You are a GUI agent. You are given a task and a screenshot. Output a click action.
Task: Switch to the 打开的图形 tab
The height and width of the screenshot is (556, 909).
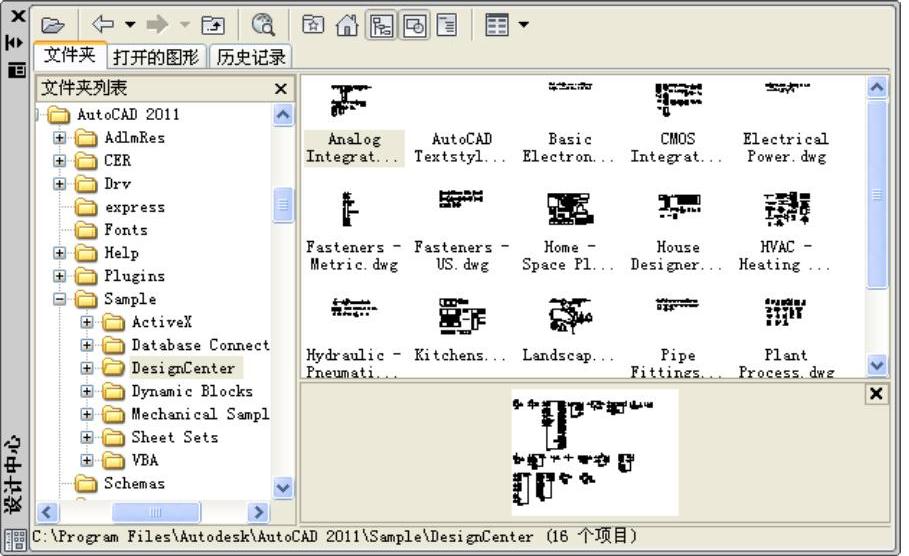click(x=156, y=57)
